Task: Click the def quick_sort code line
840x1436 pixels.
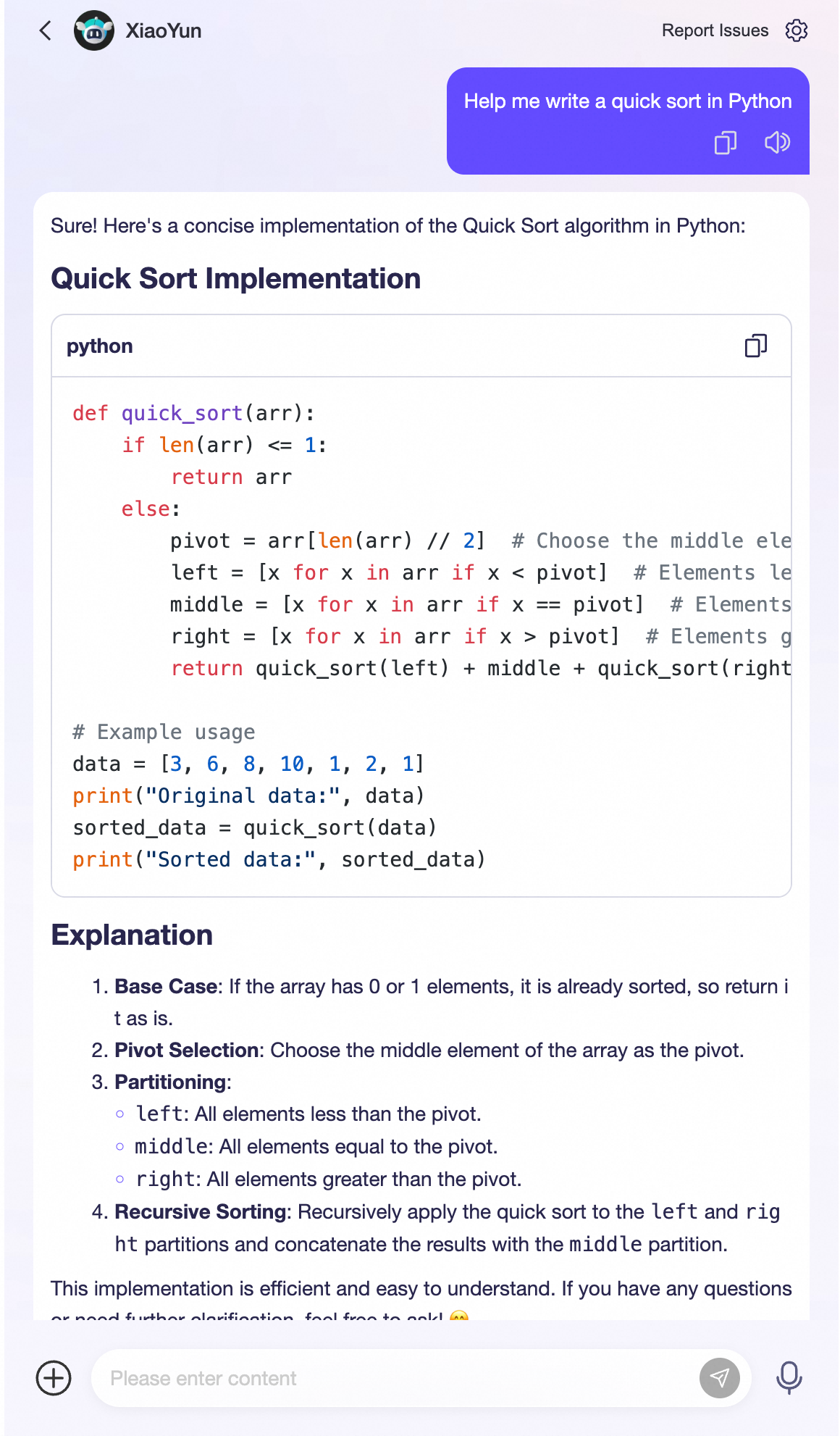Action: tap(194, 413)
